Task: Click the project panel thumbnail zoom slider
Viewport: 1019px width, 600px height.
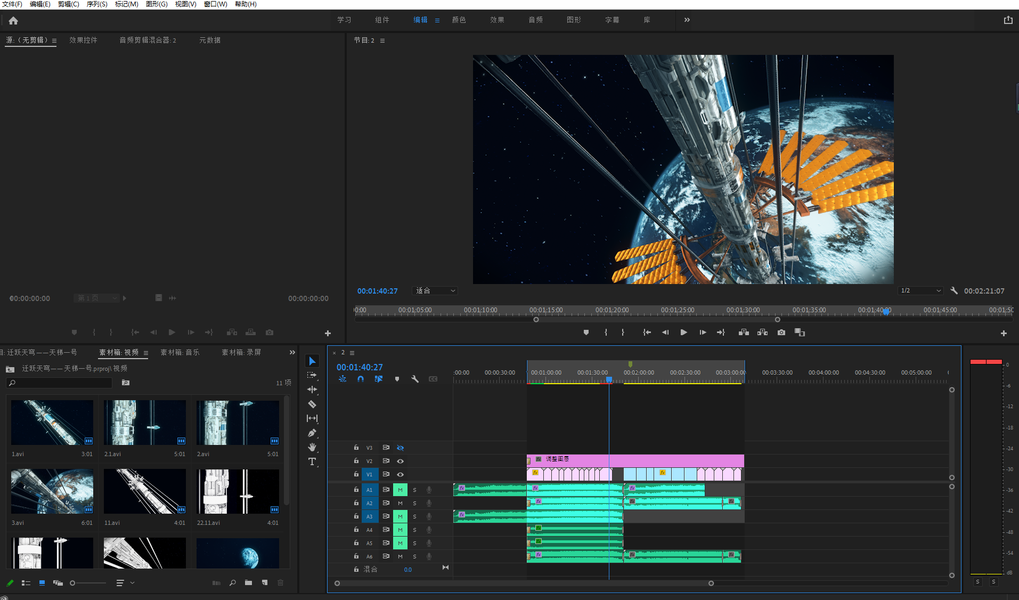Action: coord(73,583)
